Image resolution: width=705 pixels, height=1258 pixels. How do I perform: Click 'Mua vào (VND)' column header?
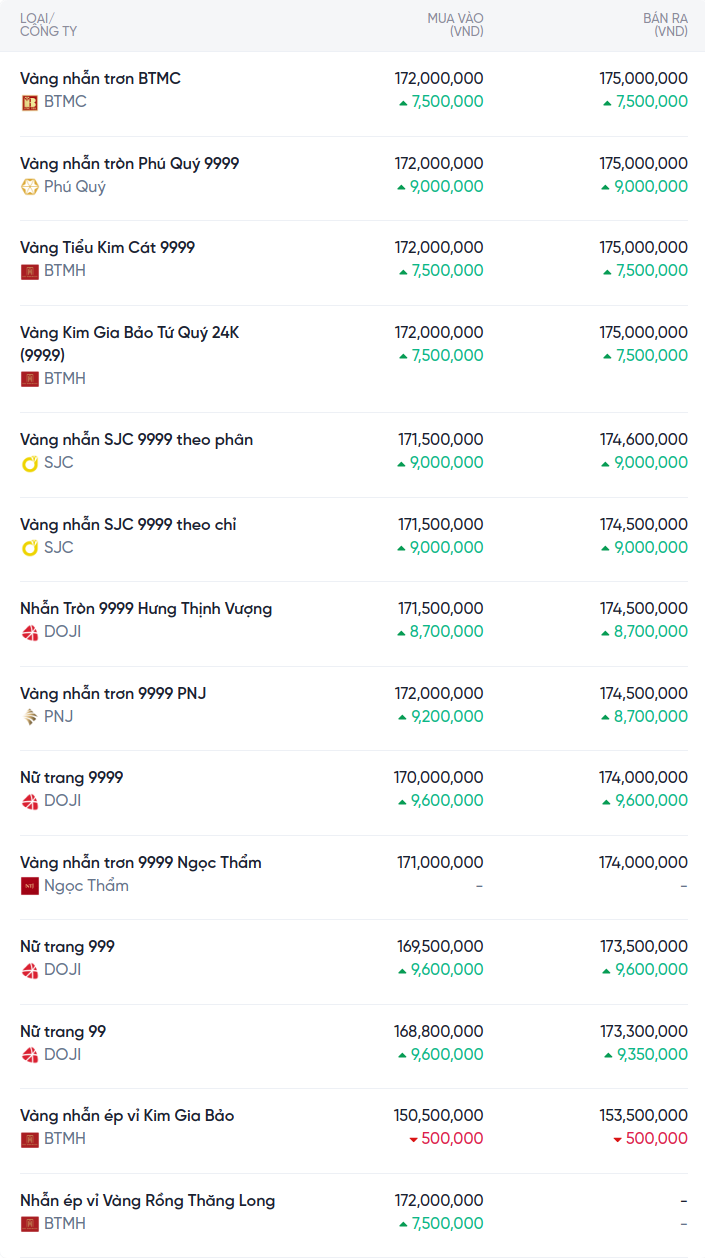(455, 25)
